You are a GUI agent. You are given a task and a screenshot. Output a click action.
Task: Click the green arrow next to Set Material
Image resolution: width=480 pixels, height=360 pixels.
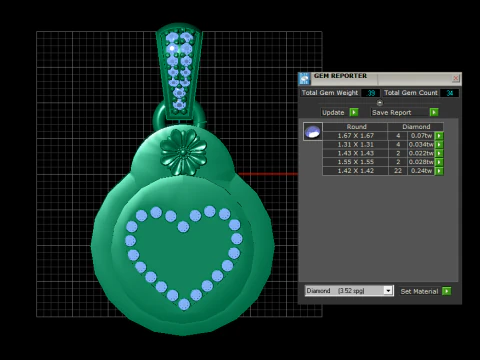tap(447, 291)
